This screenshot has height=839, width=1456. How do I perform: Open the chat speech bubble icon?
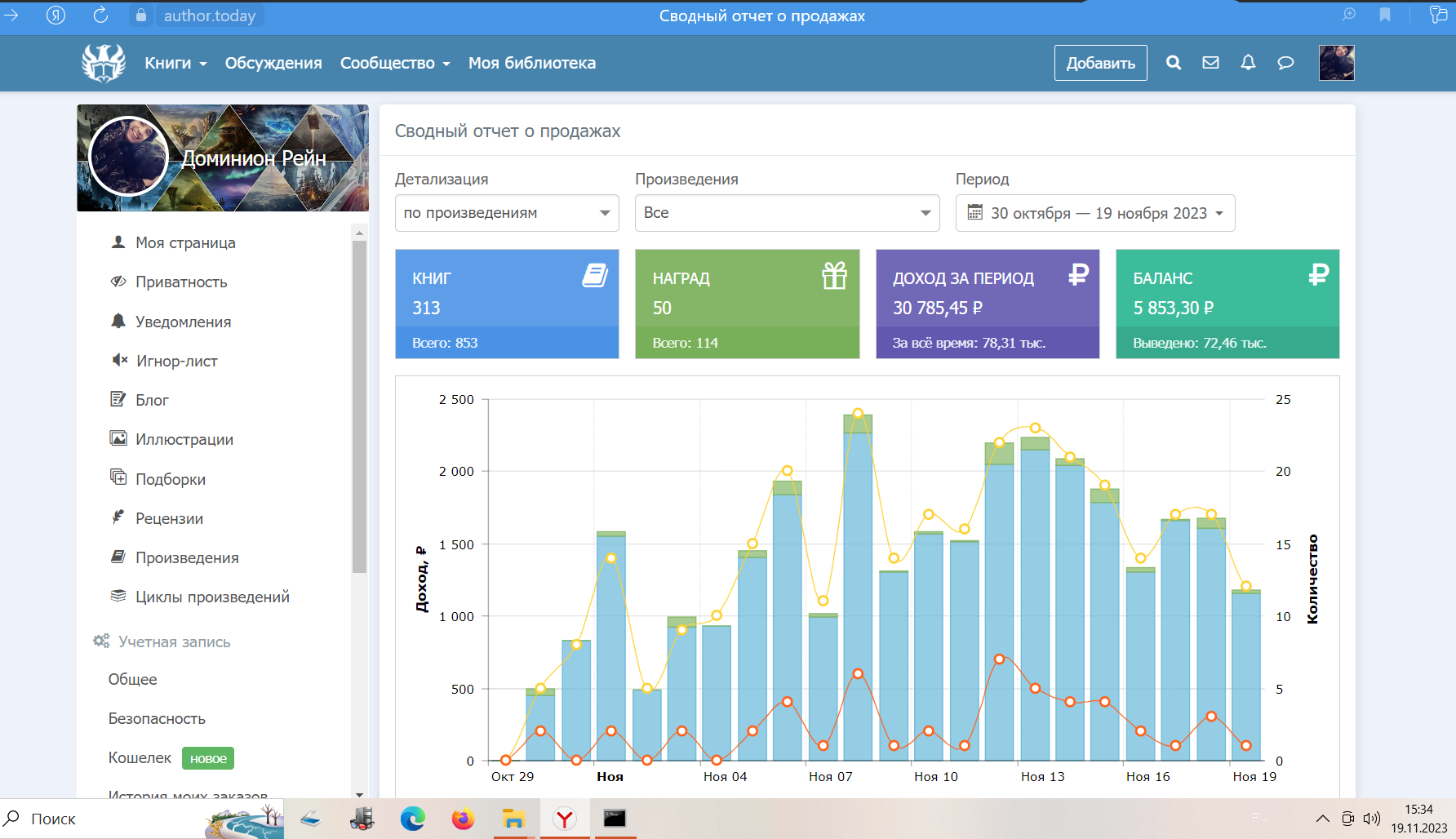tap(1285, 63)
